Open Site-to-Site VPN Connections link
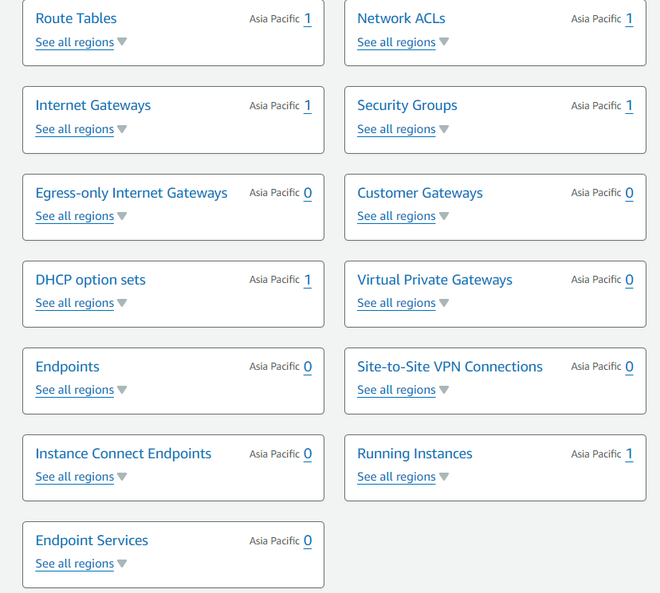 450,367
